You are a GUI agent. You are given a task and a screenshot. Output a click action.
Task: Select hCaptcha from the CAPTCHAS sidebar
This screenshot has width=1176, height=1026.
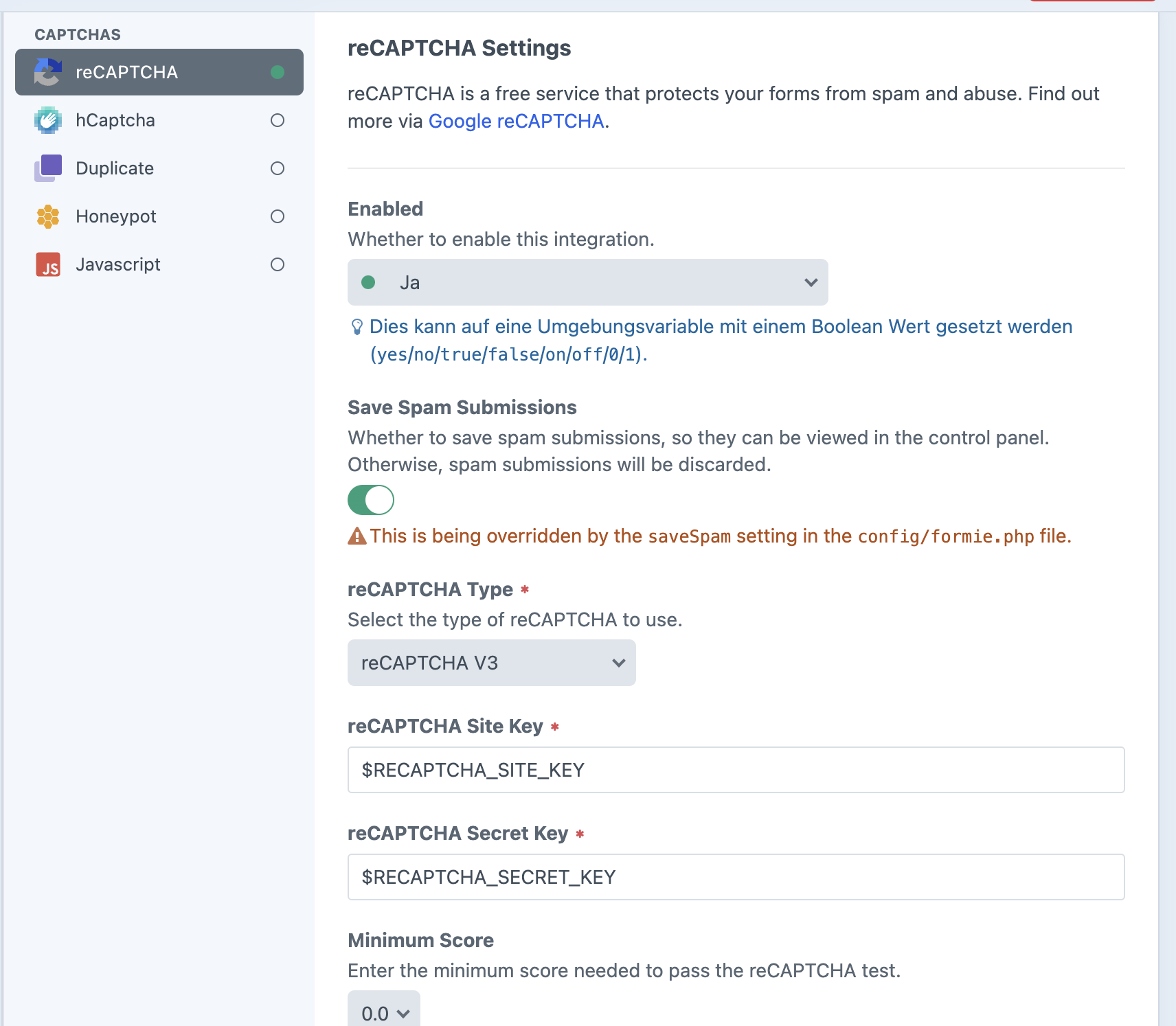pyautogui.click(x=115, y=120)
